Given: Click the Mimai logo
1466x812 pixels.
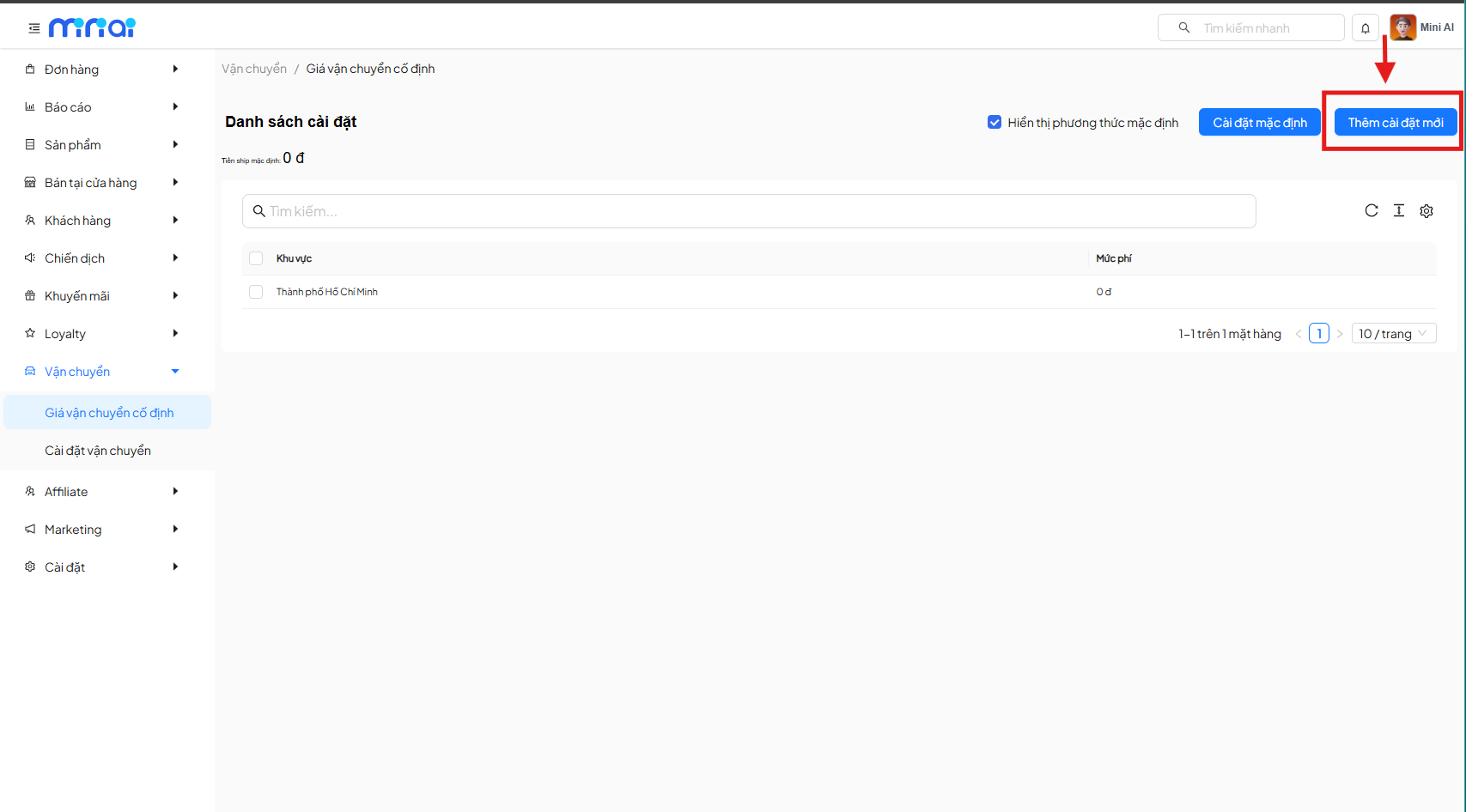Looking at the screenshot, I should [x=92, y=28].
